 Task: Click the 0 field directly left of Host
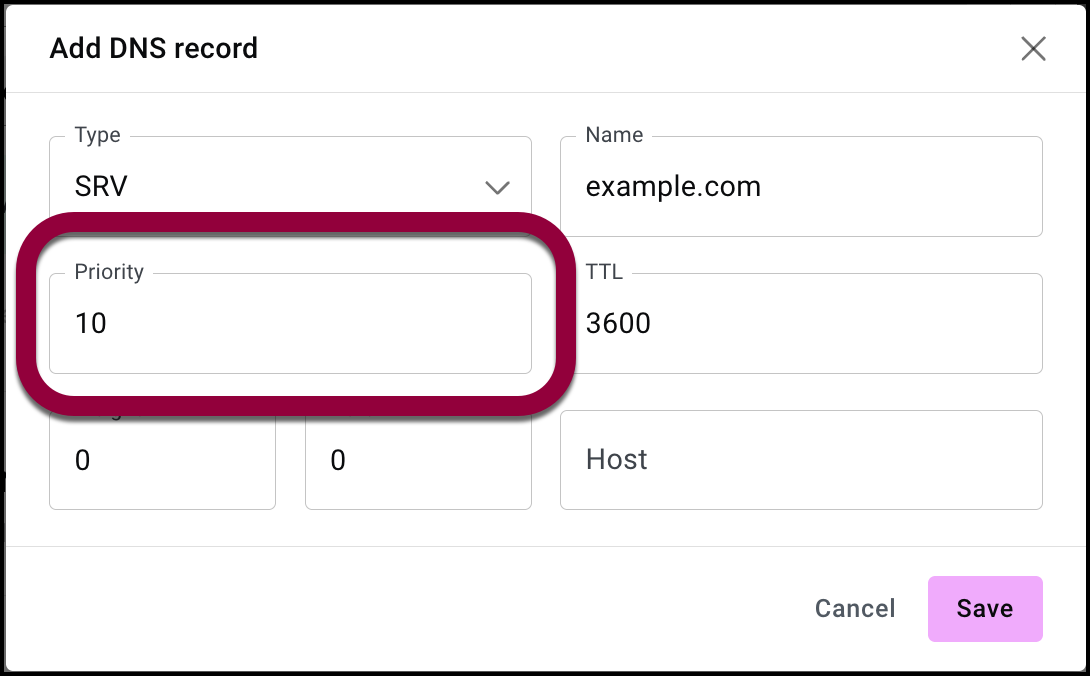point(418,460)
